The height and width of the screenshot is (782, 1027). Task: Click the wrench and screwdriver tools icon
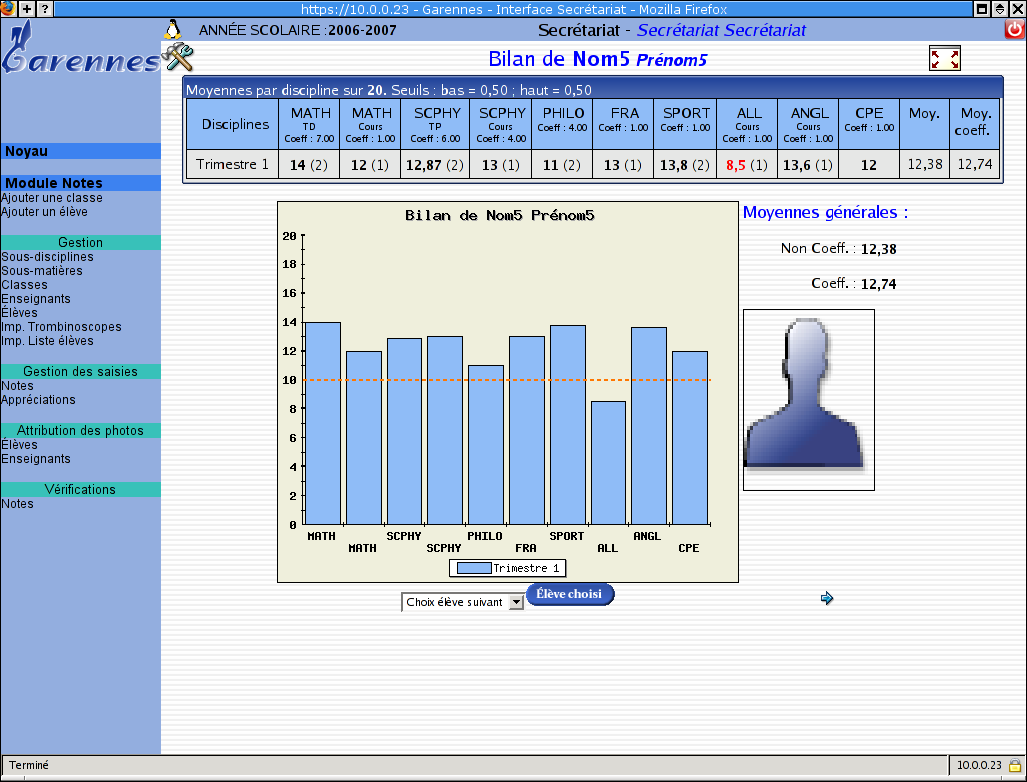pyautogui.click(x=177, y=57)
